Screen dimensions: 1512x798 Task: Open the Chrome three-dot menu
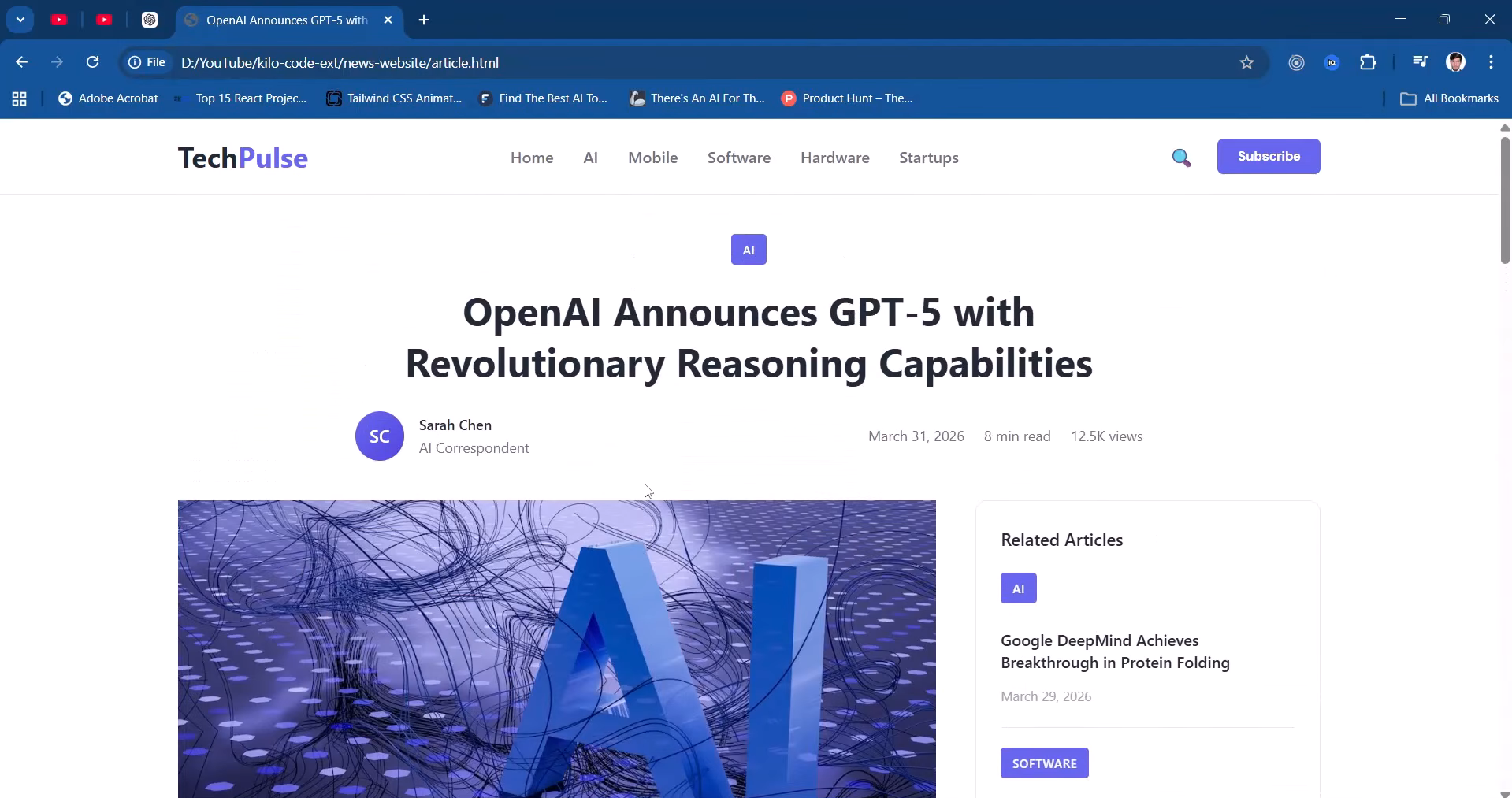click(1491, 62)
